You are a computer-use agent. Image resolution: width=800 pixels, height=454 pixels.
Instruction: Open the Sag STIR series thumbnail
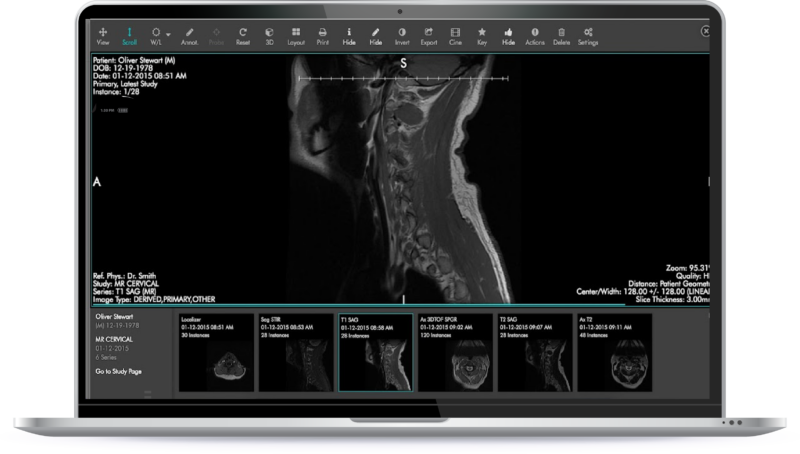point(296,352)
